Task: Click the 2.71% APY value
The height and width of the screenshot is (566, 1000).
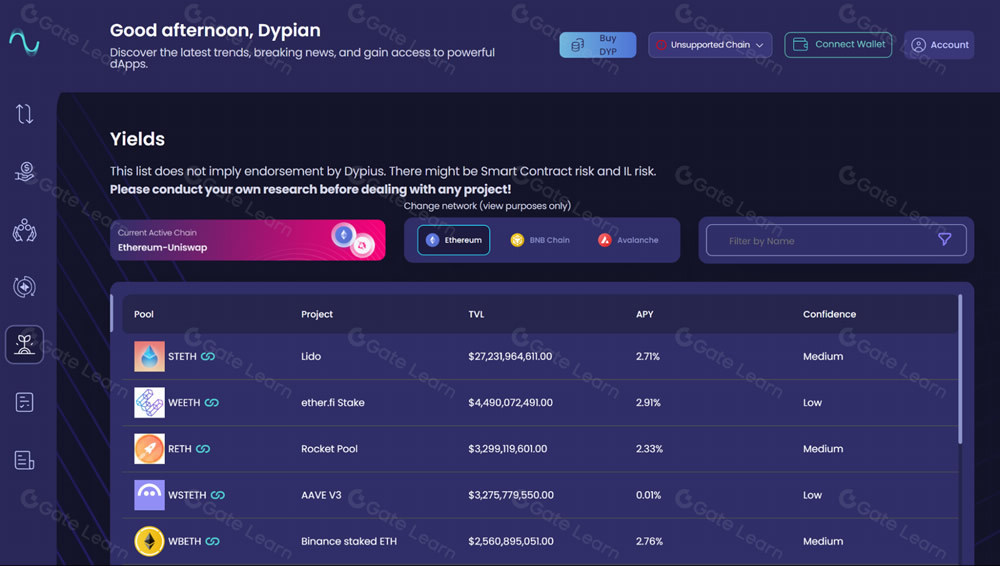Action: (x=647, y=356)
